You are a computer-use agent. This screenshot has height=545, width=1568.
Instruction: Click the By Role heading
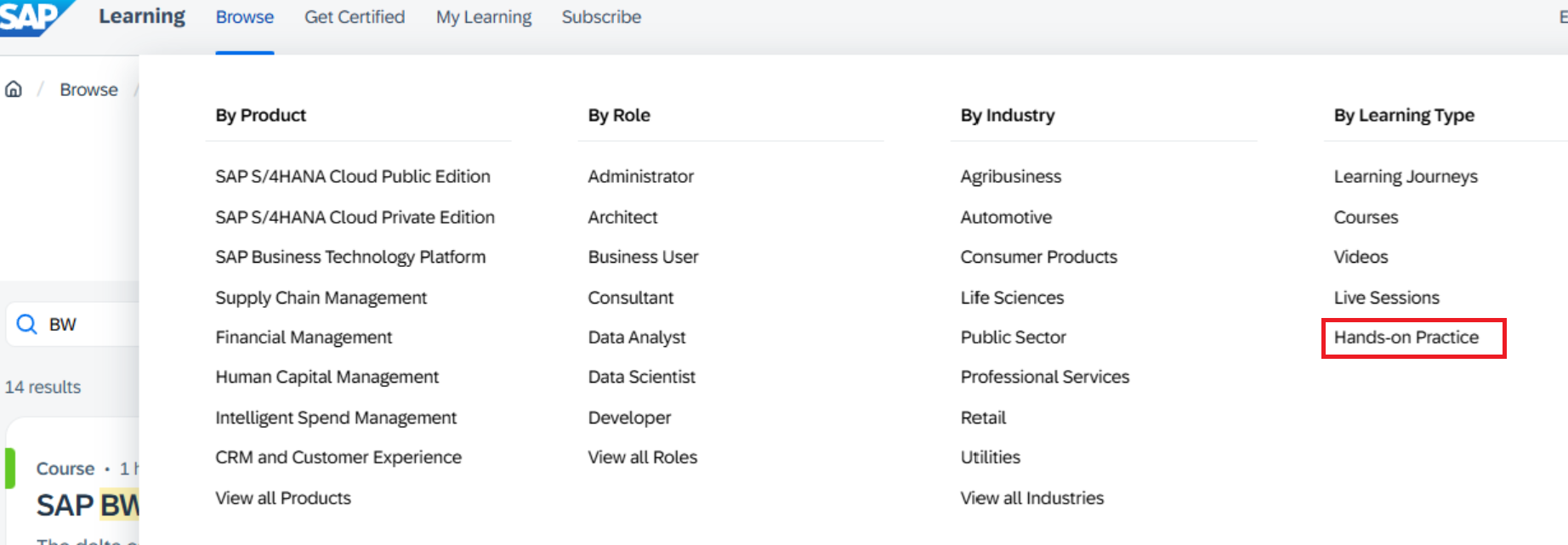619,115
